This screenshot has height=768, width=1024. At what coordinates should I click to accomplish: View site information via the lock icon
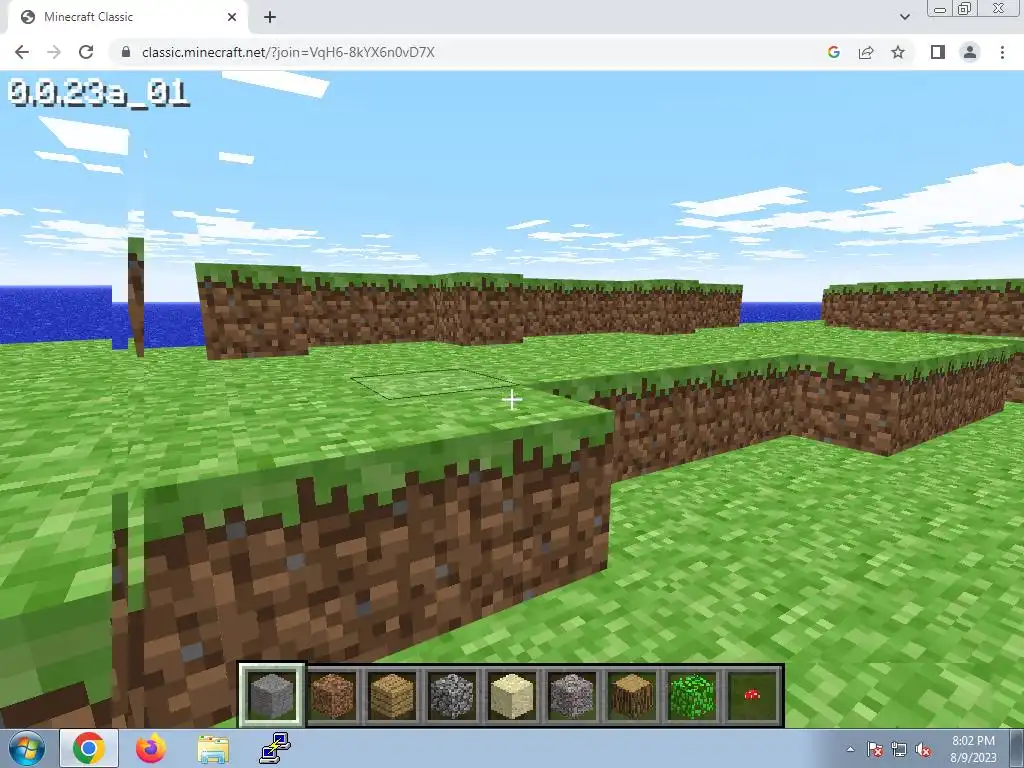126,52
